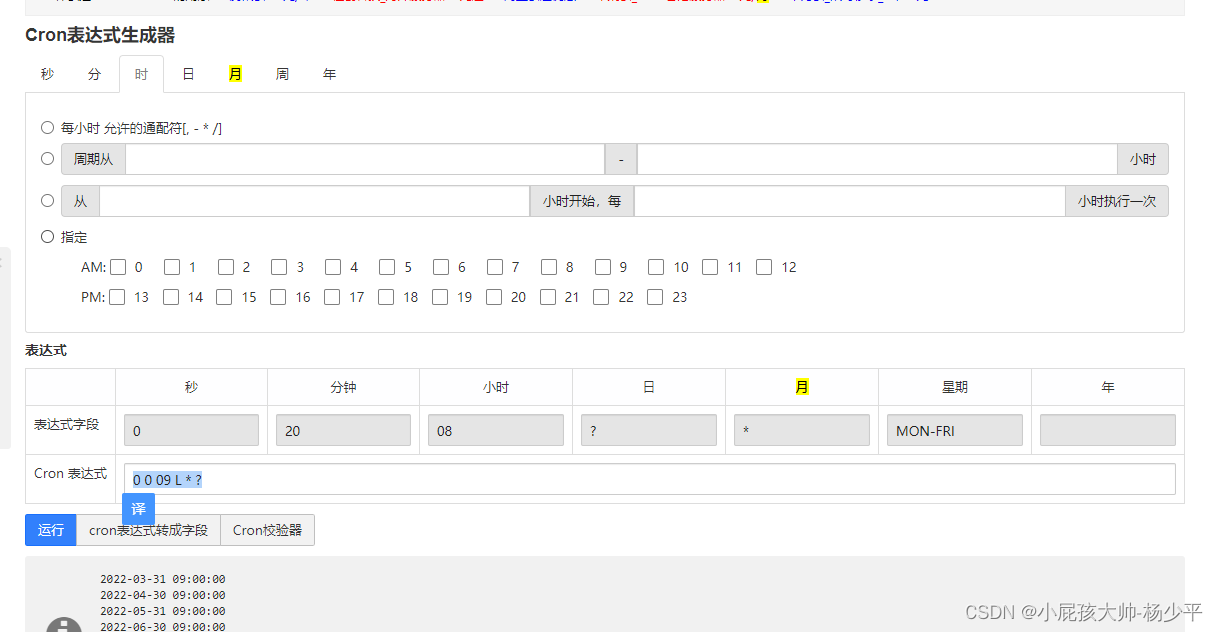This screenshot has height=632, width=1218.
Task: Select the 周期从 radio option
Action: coord(47,157)
